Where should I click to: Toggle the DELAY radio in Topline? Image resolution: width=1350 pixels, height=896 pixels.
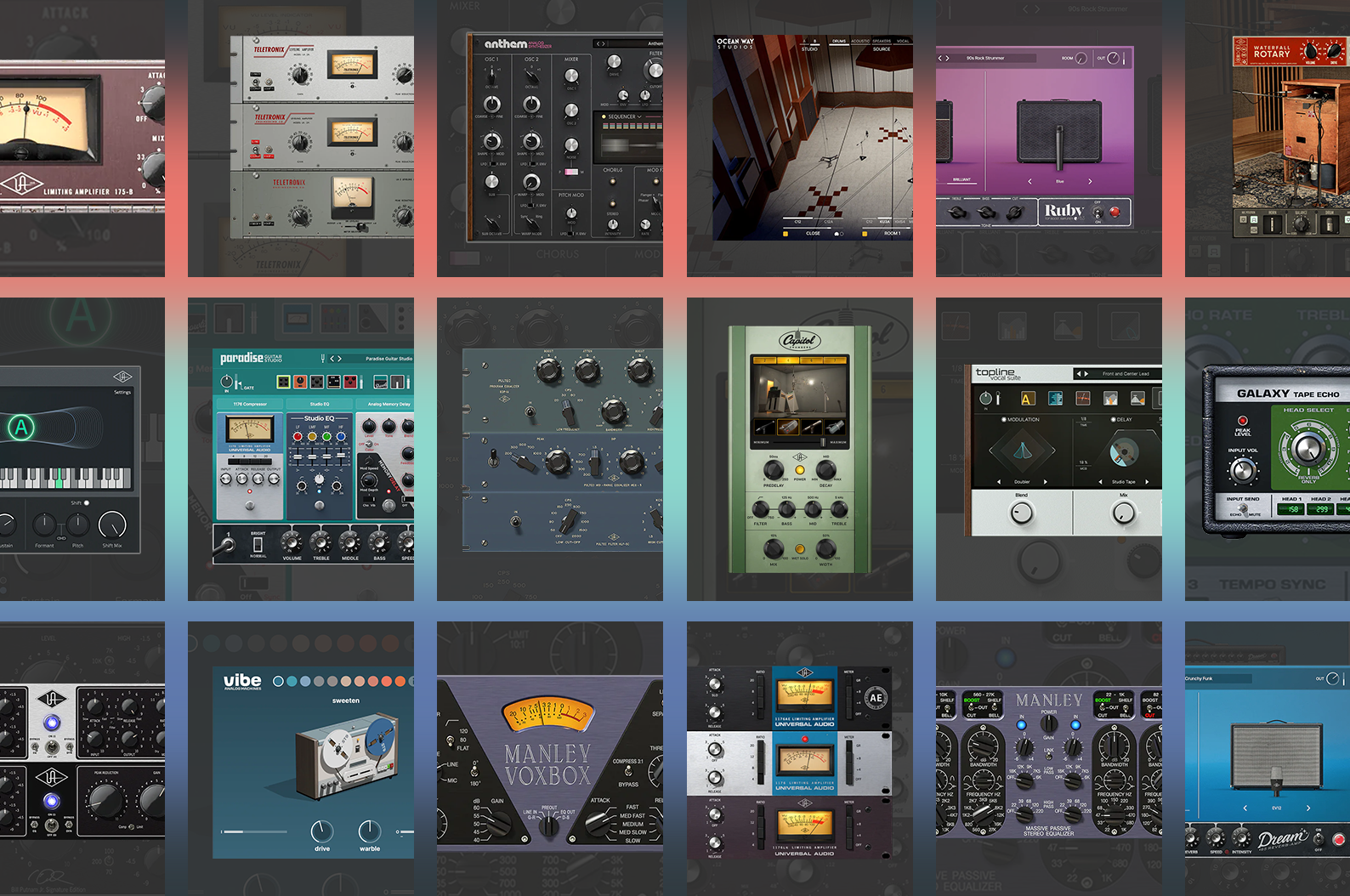[1113, 419]
